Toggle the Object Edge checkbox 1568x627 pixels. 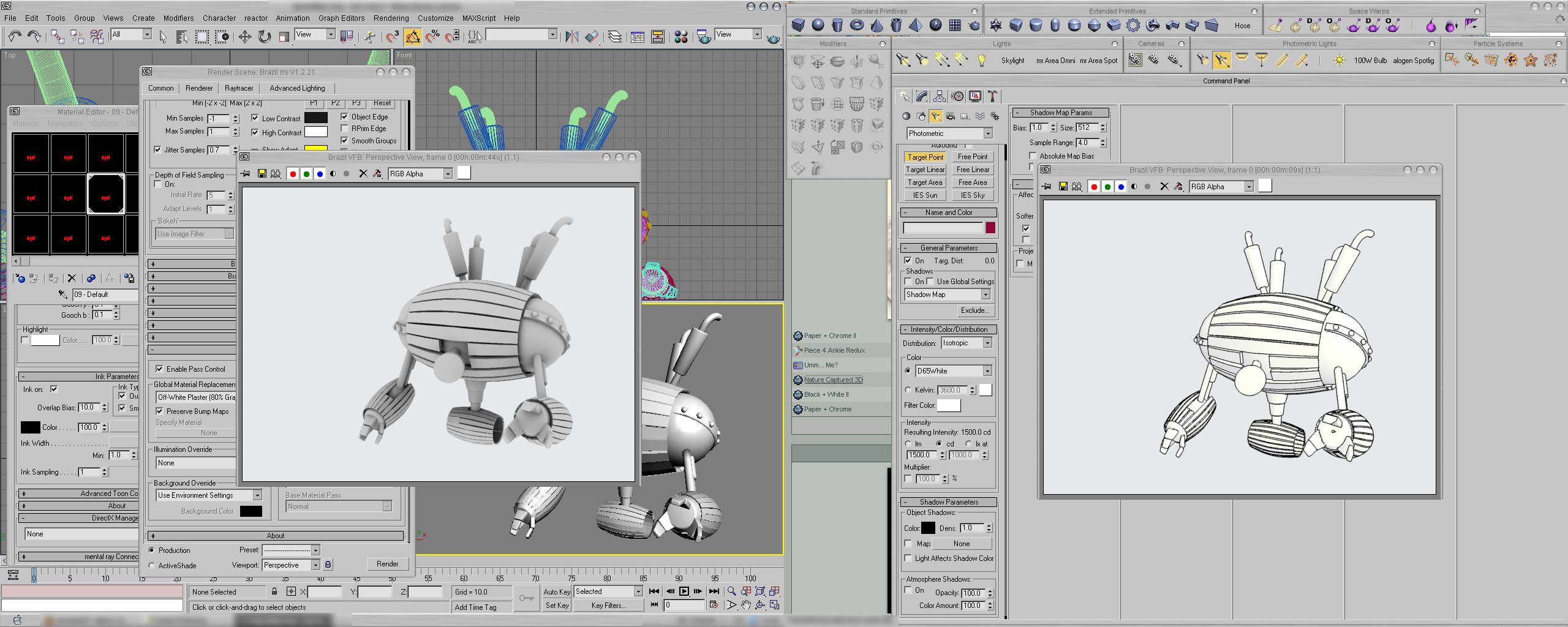pos(344,116)
